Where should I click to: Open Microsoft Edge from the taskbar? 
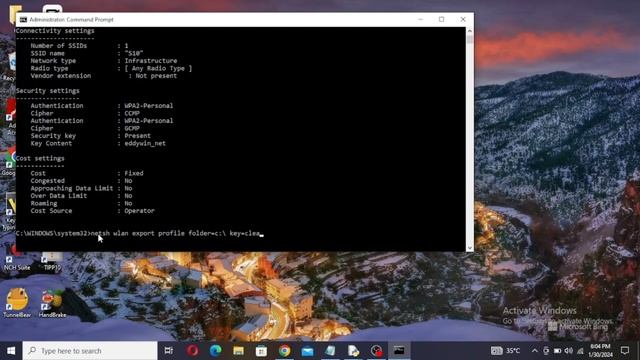[x=216, y=351]
